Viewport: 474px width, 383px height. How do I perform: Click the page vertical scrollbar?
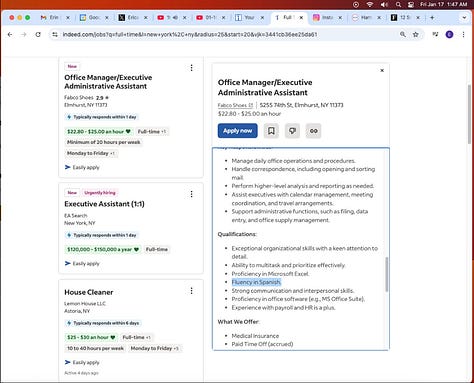pyautogui.click(x=469, y=114)
